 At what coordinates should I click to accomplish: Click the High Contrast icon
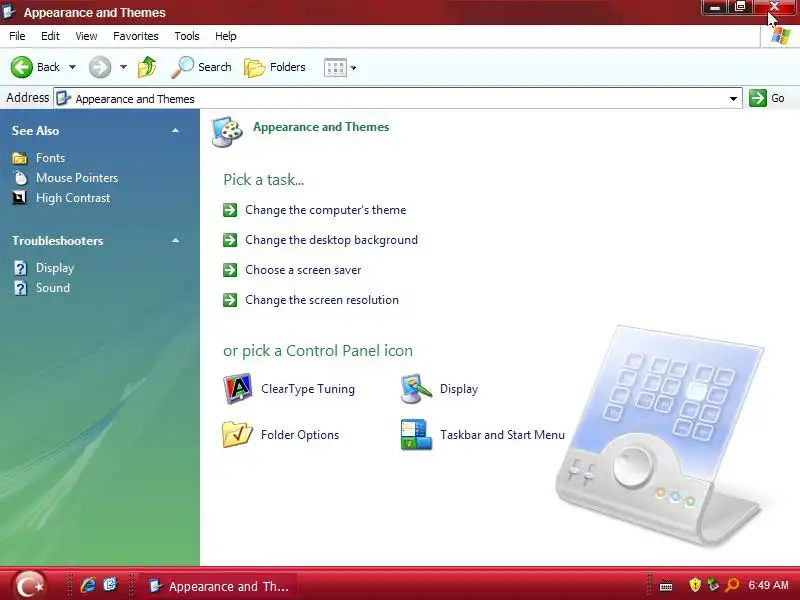point(19,198)
